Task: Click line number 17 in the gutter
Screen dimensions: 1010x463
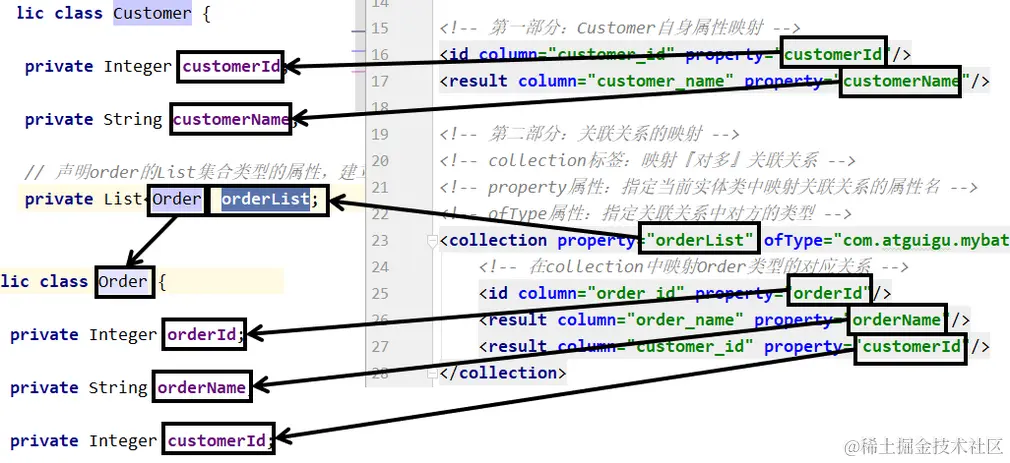Action: point(380,81)
